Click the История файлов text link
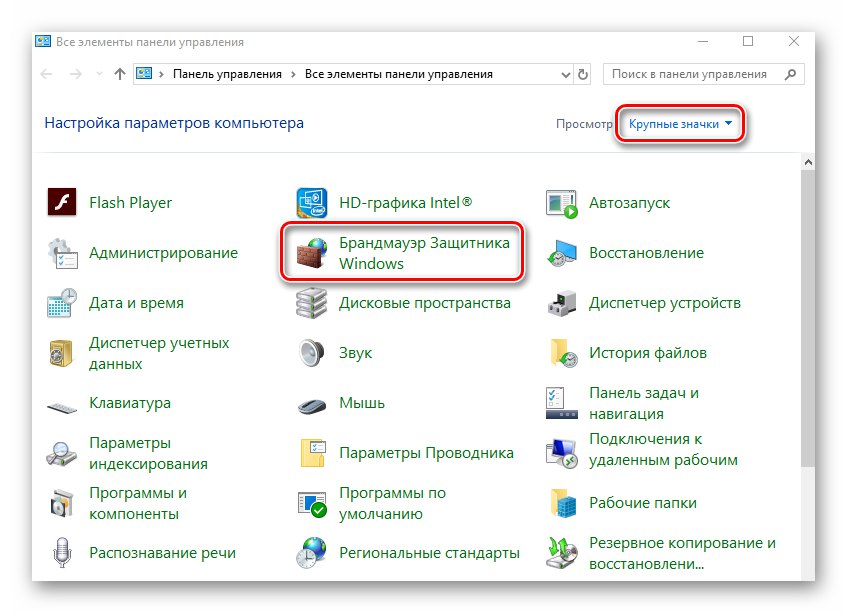 [x=648, y=353]
